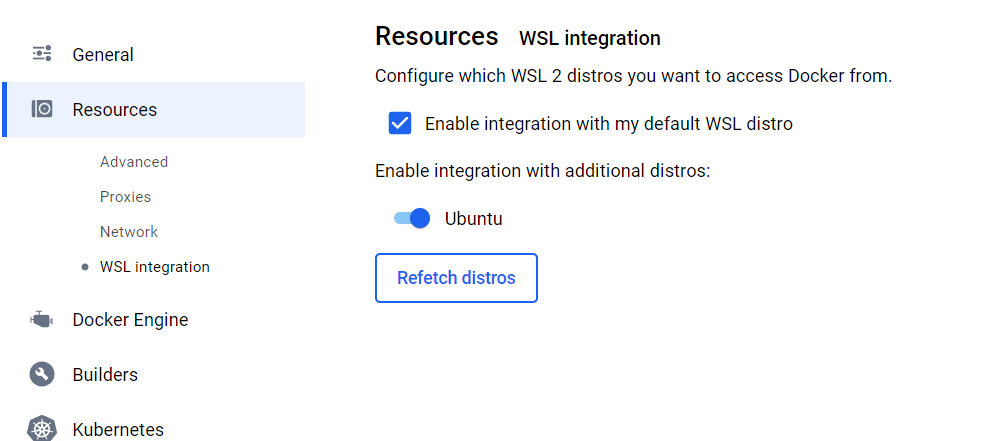Uncheck the default WSL distro integration checkbox
The height and width of the screenshot is (441, 989).
point(400,123)
